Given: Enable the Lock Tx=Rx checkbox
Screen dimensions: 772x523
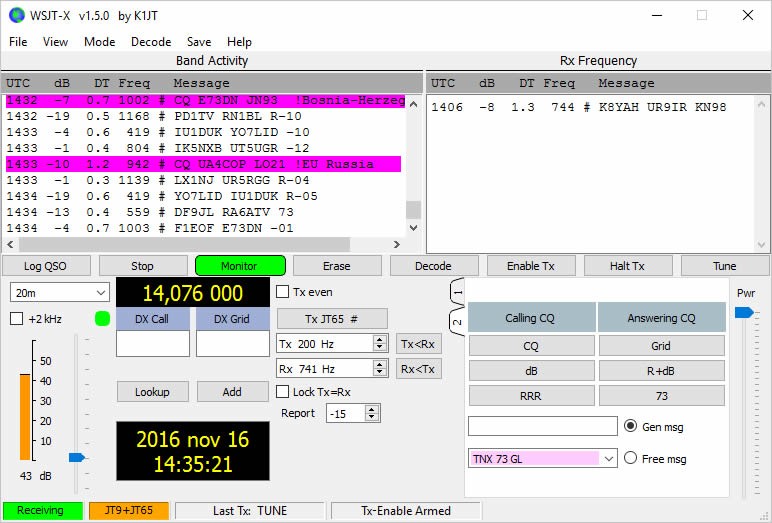Looking at the screenshot, I should (283, 392).
